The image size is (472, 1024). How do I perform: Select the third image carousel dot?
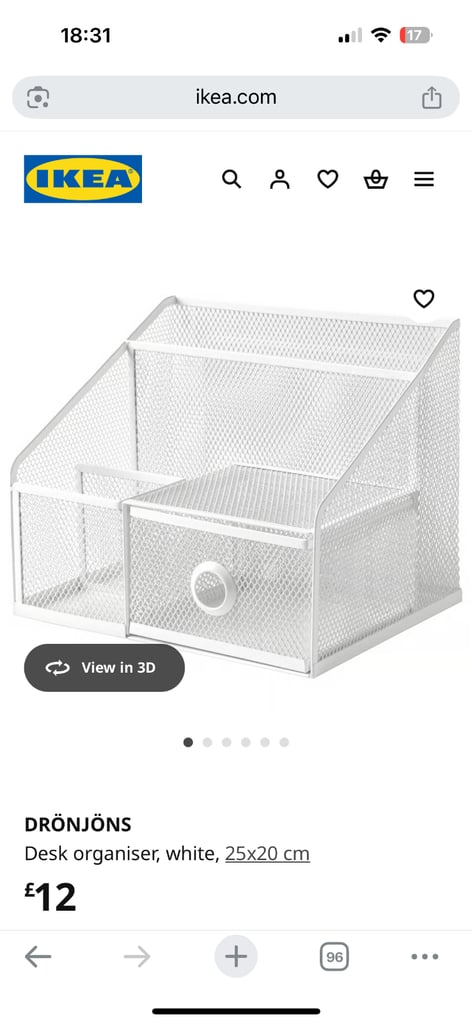tap(227, 742)
